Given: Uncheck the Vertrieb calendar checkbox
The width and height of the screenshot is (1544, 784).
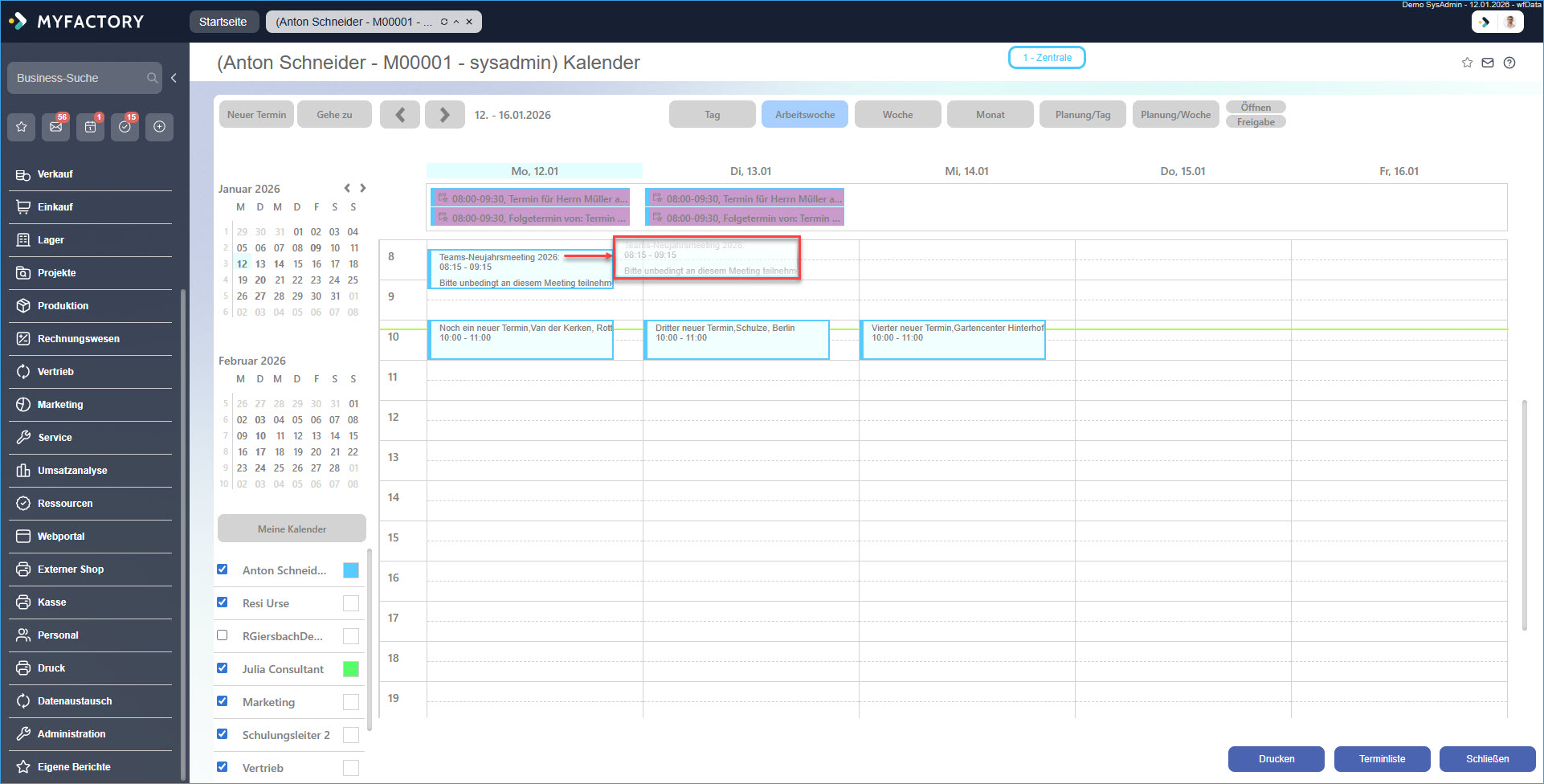Looking at the screenshot, I should pyautogui.click(x=223, y=767).
